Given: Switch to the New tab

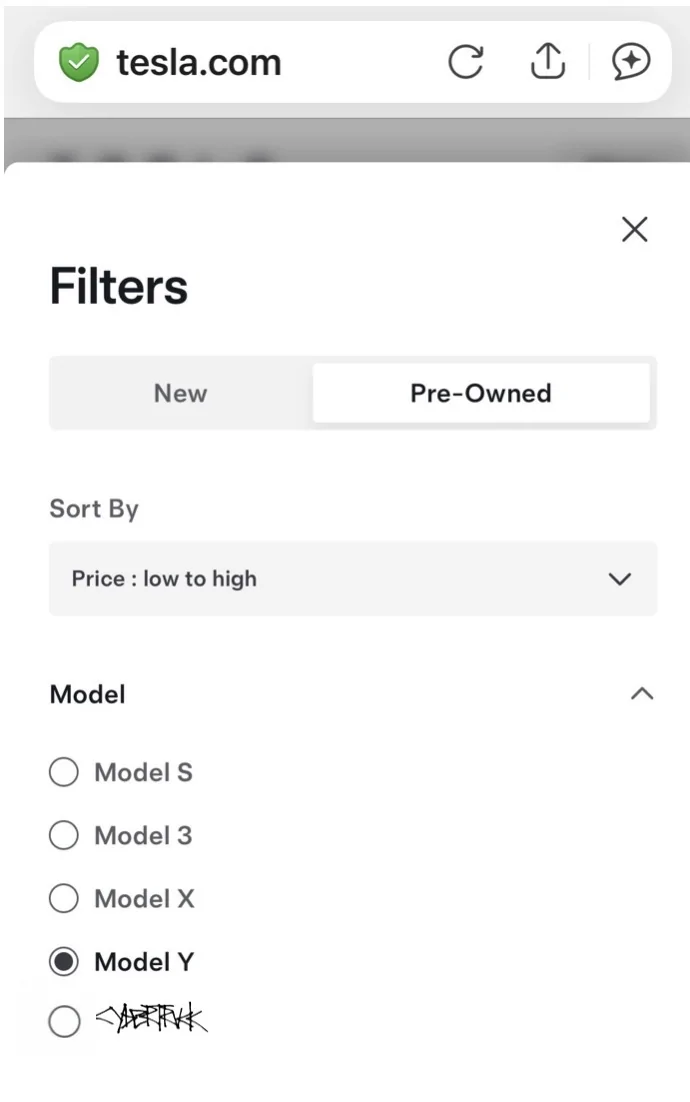Looking at the screenshot, I should 181,393.
